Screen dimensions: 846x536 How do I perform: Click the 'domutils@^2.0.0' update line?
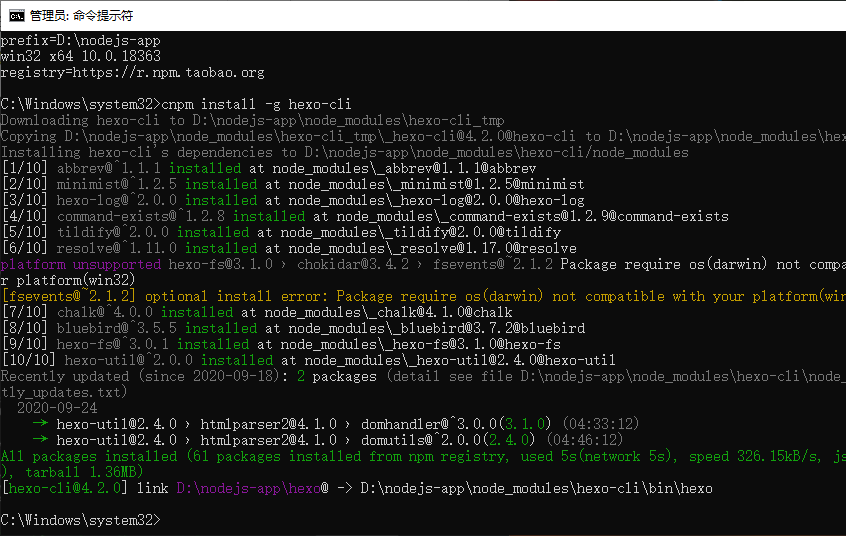(x=328, y=440)
